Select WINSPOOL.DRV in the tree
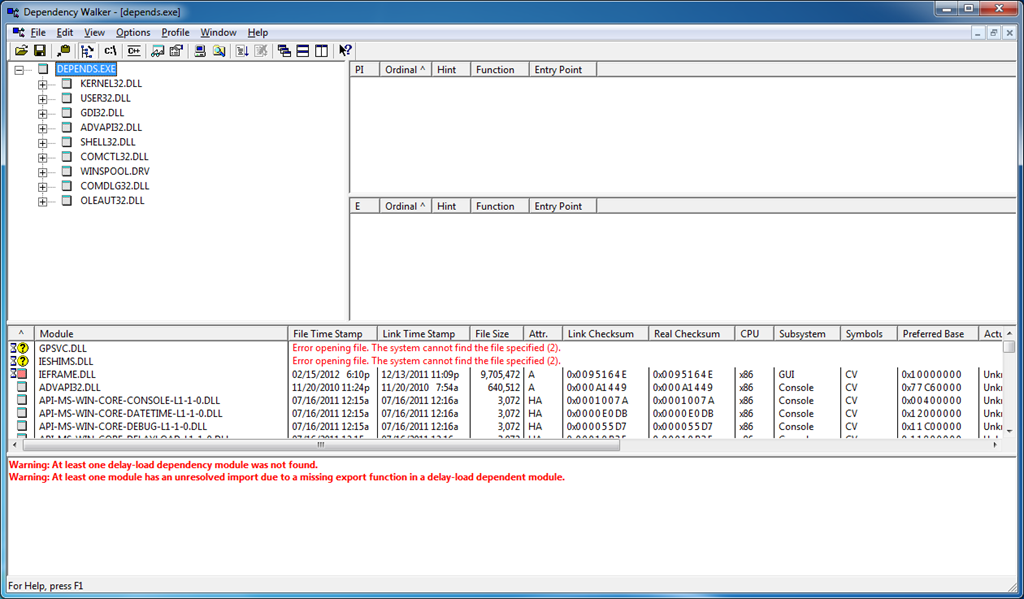 (x=115, y=171)
